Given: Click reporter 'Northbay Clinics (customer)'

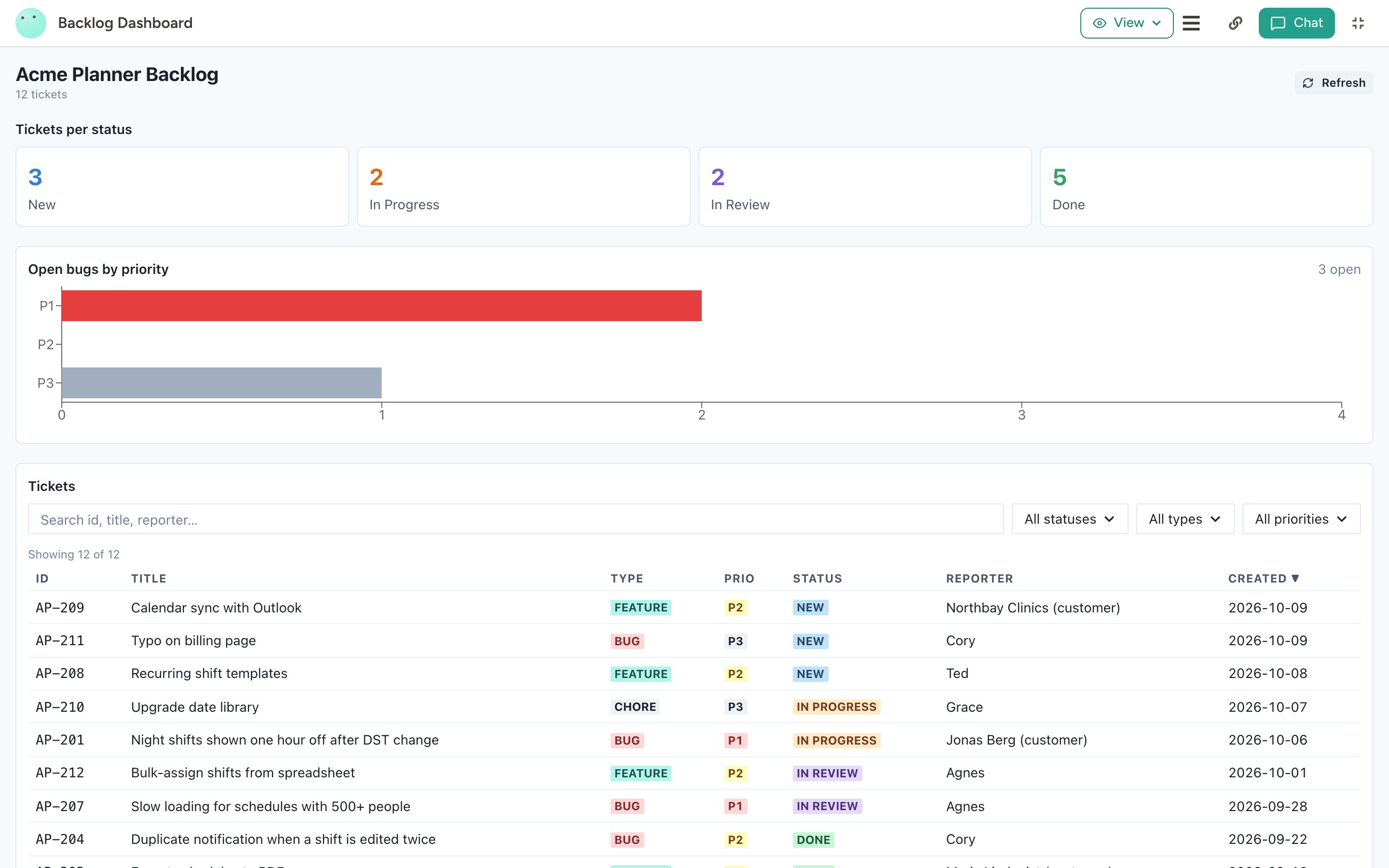Looking at the screenshot, I should point(1033,608).
